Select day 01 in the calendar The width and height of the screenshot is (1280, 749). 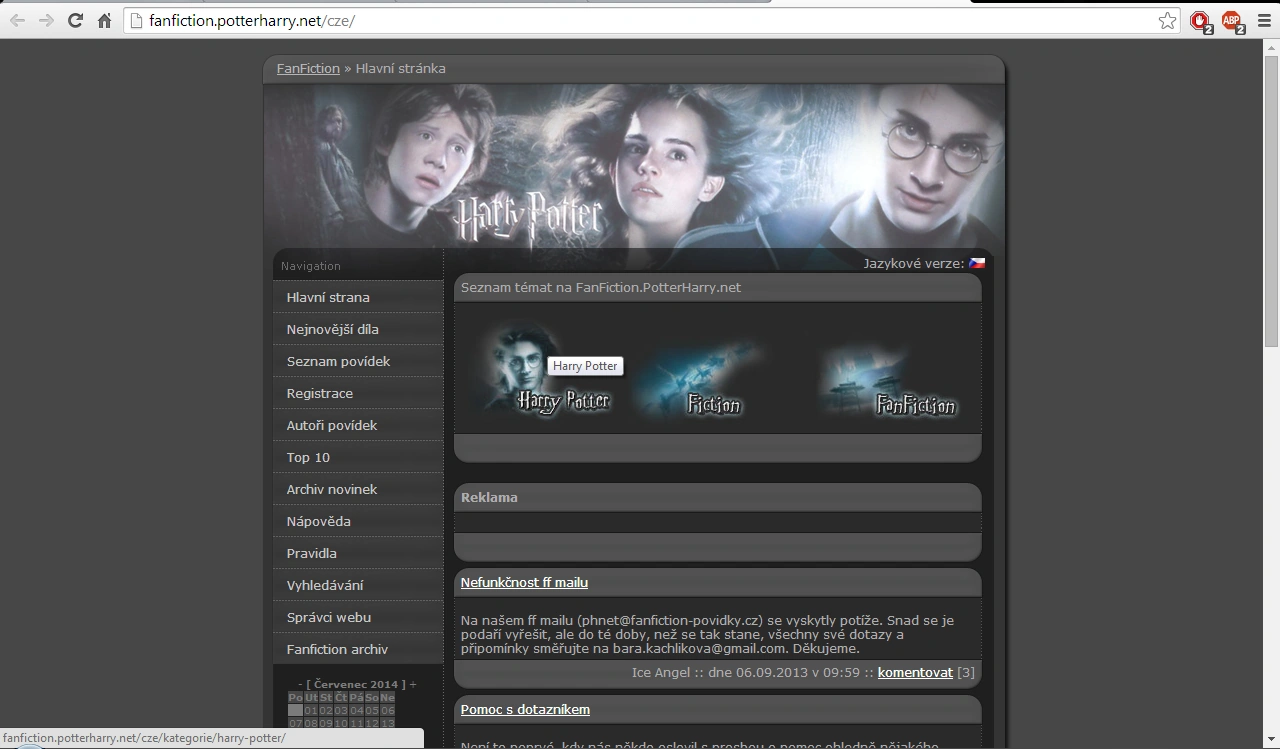[x=310, y=710]
